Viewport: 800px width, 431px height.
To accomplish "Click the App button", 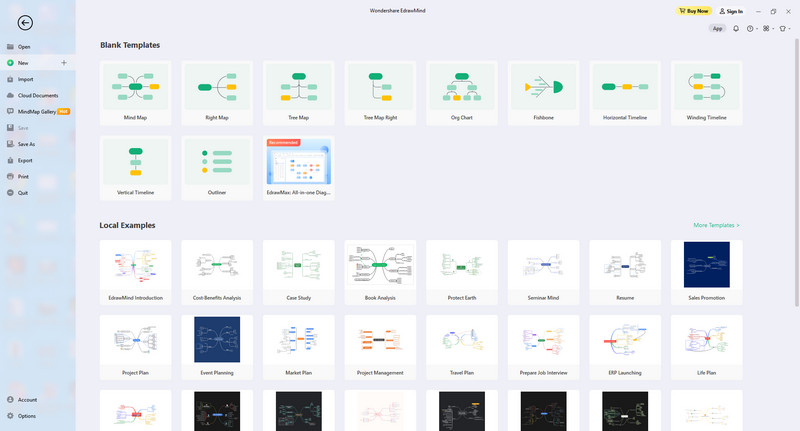I will coord(717,29).
